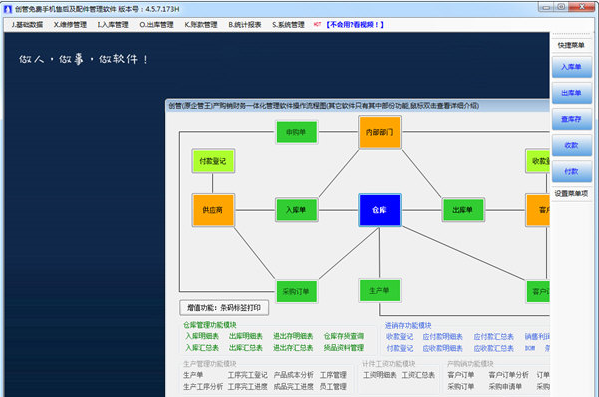Open the 工序管理 link

[x=333, y=375]
